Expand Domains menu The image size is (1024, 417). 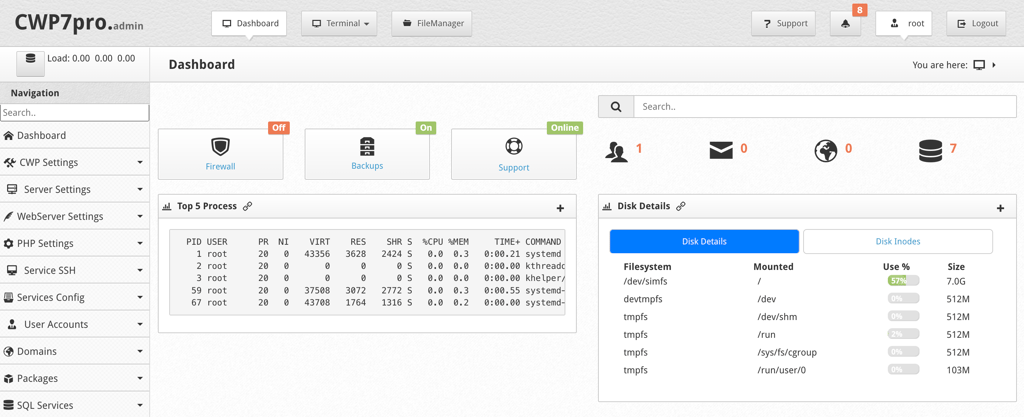pos(74,351)
